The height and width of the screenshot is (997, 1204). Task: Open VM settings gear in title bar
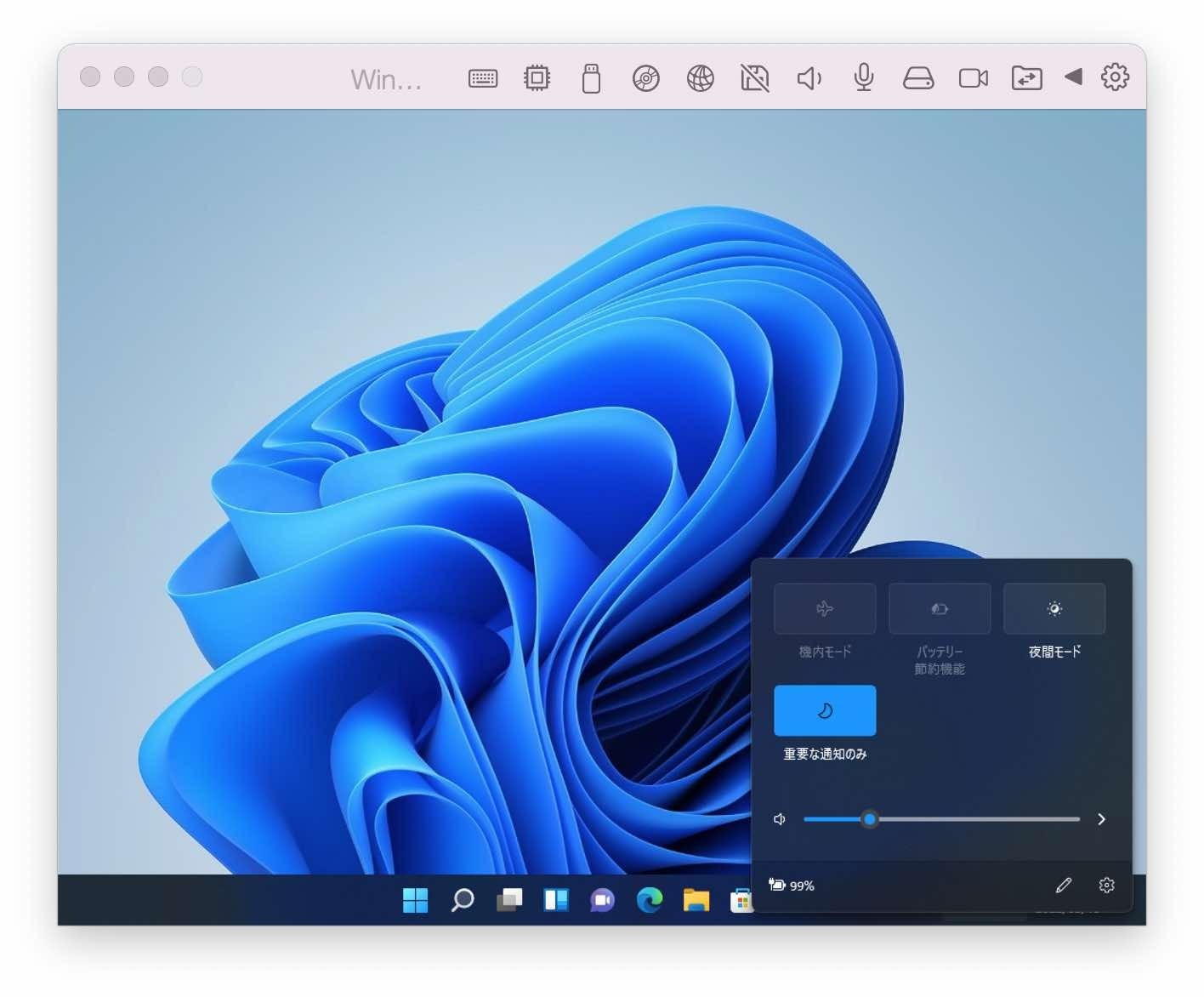click(1115, 77)
